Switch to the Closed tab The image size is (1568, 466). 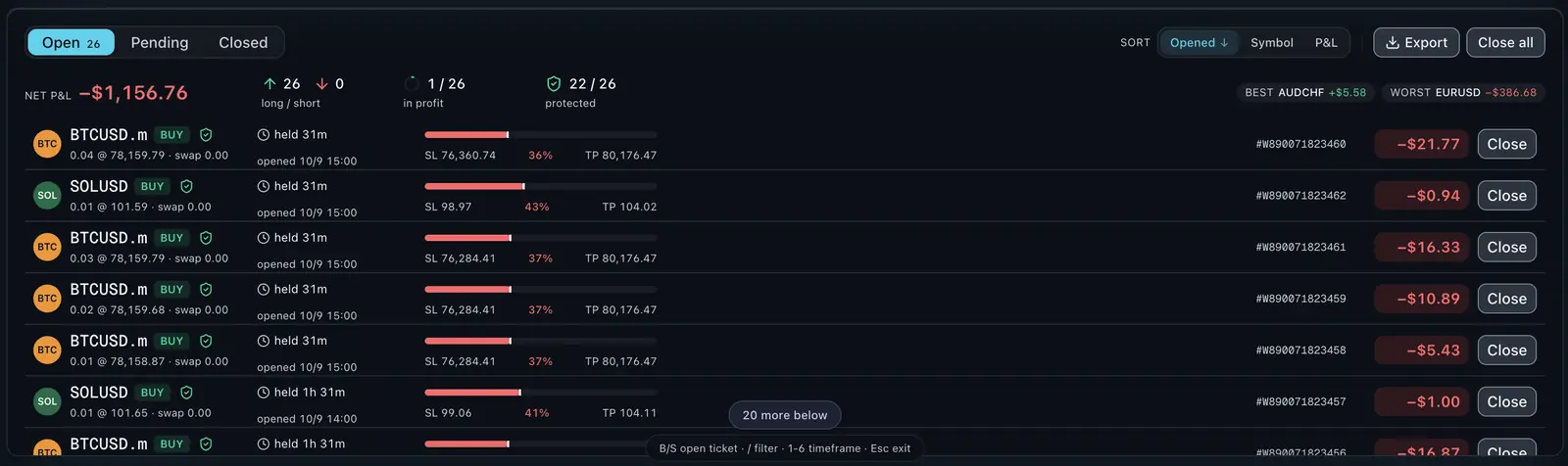point(243,43)
